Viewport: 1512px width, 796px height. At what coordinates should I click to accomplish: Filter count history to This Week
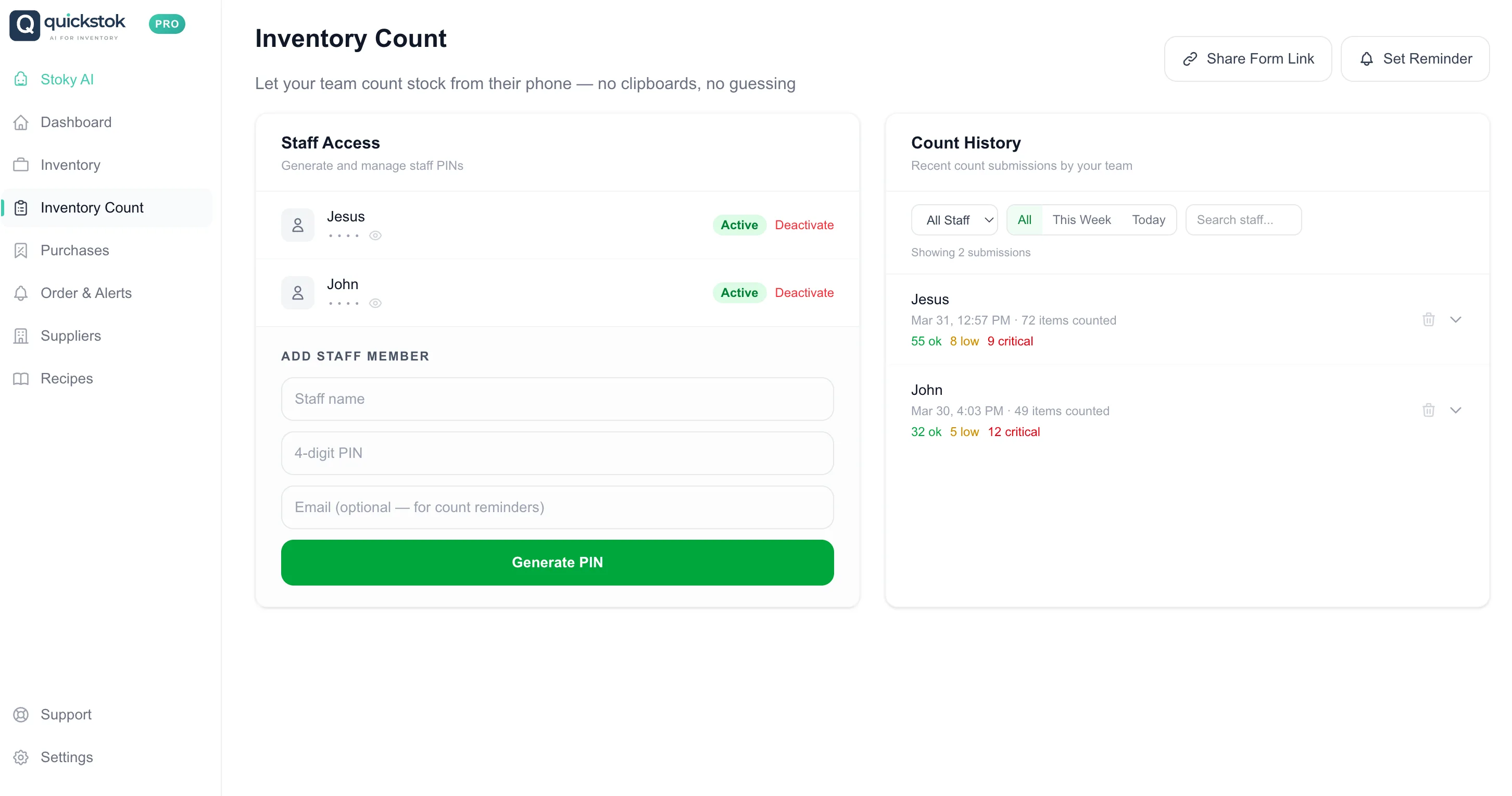tap(1081, 220)
